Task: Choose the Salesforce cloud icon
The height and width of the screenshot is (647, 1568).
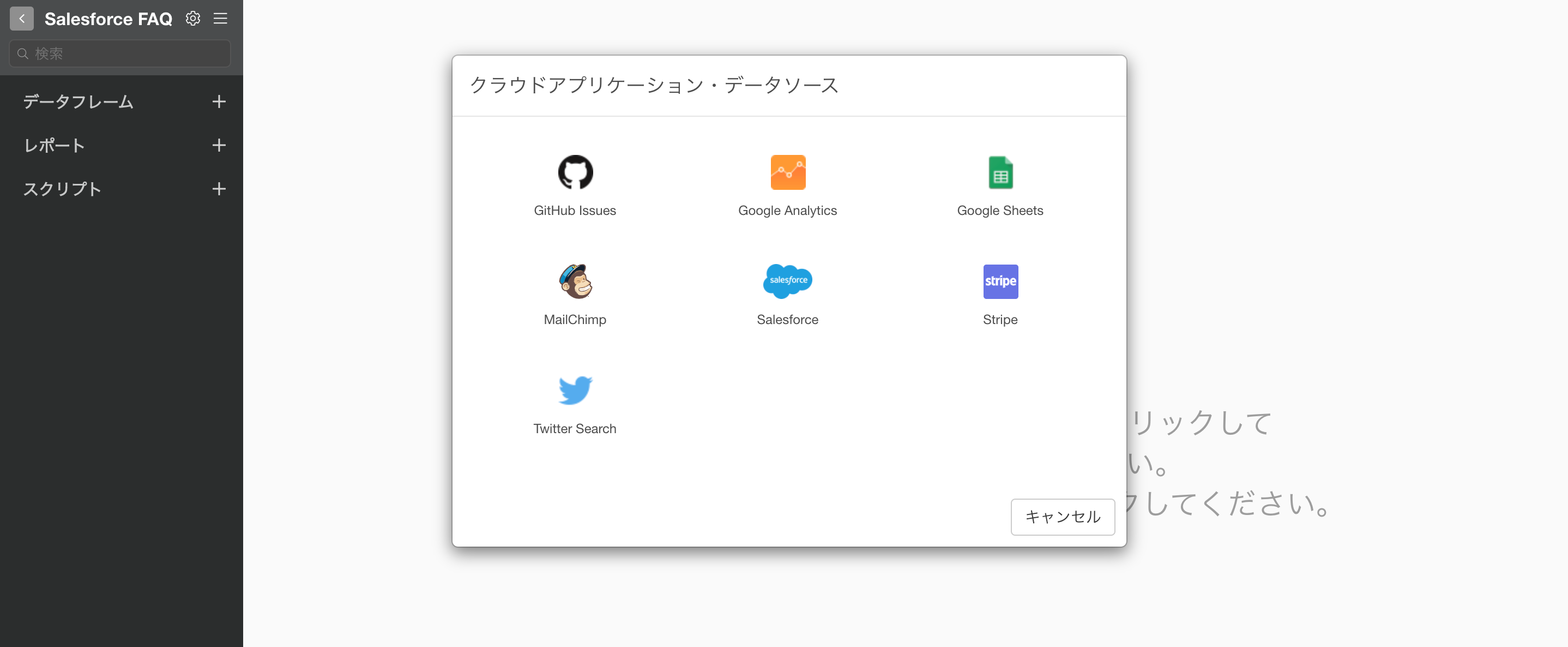Action: coord(788,281)
